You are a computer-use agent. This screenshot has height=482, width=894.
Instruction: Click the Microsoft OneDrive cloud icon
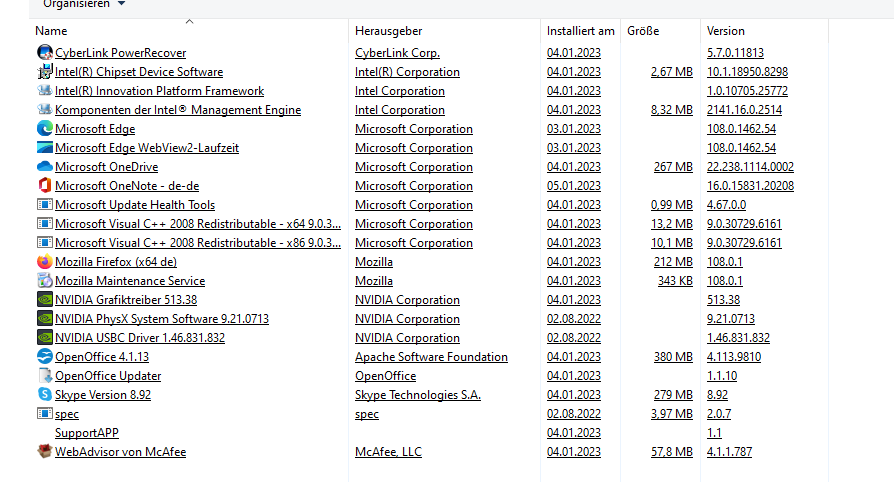[44, 167]
